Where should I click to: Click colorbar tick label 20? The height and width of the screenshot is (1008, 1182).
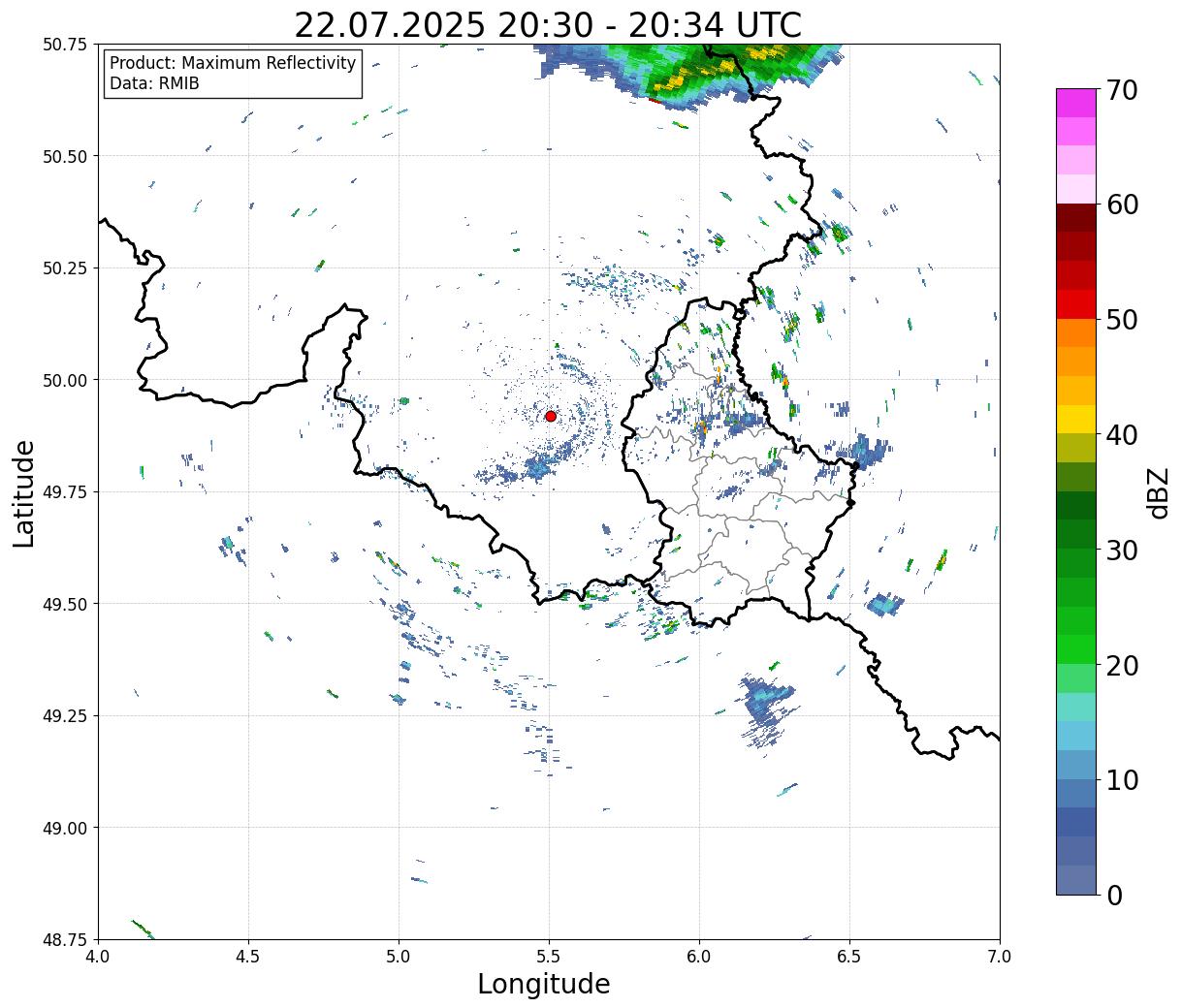pyautogui.click(x=1122, y=665)
